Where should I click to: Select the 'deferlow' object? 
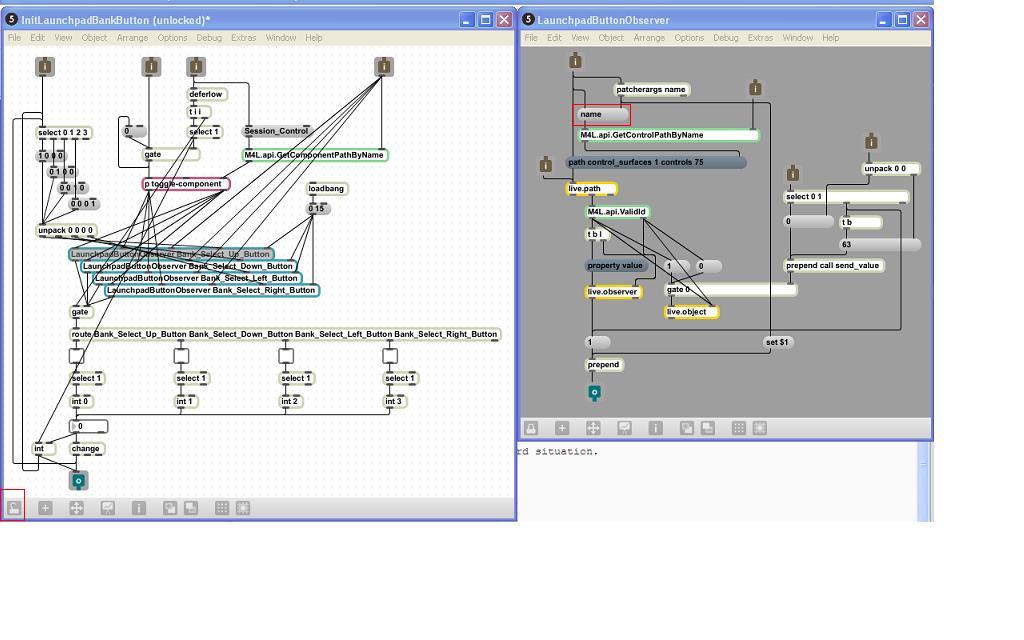207,94
